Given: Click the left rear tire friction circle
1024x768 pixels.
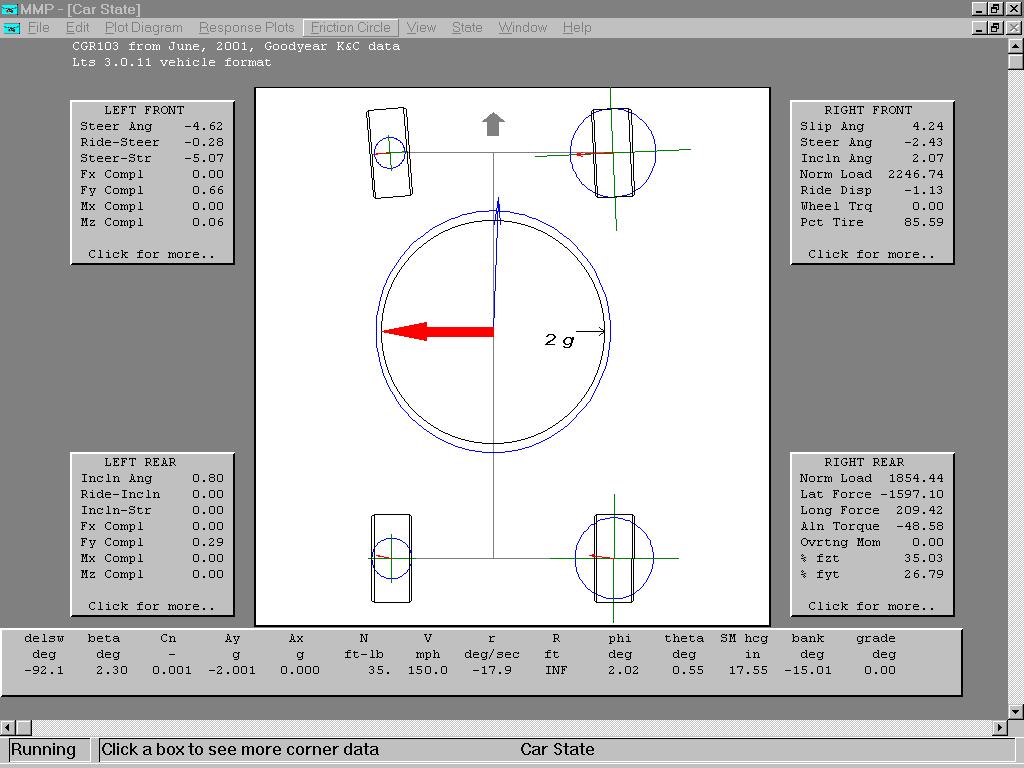Looking at the screenshot, I should tap(391, 558).
